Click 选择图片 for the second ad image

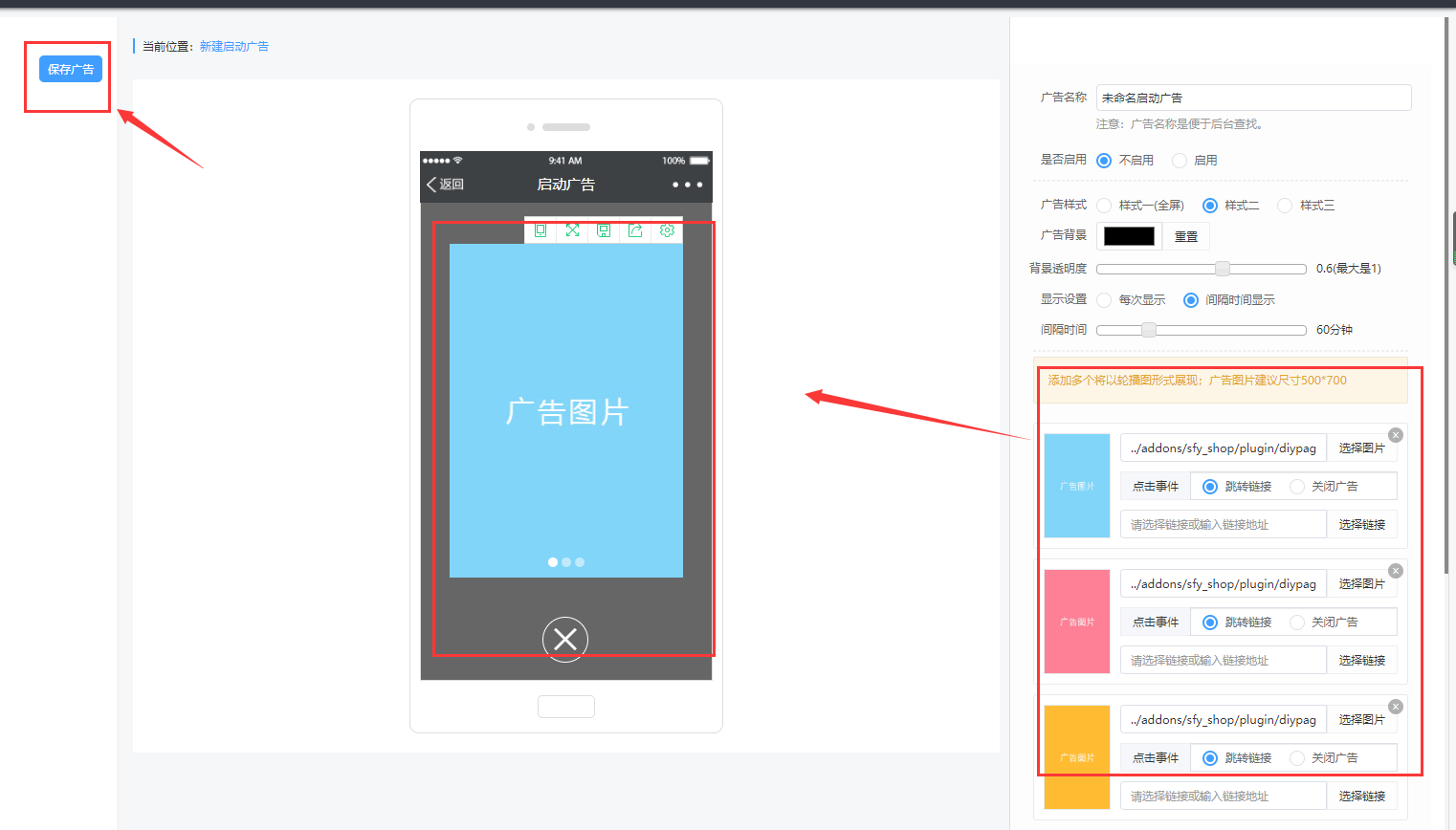[1361, 583]
